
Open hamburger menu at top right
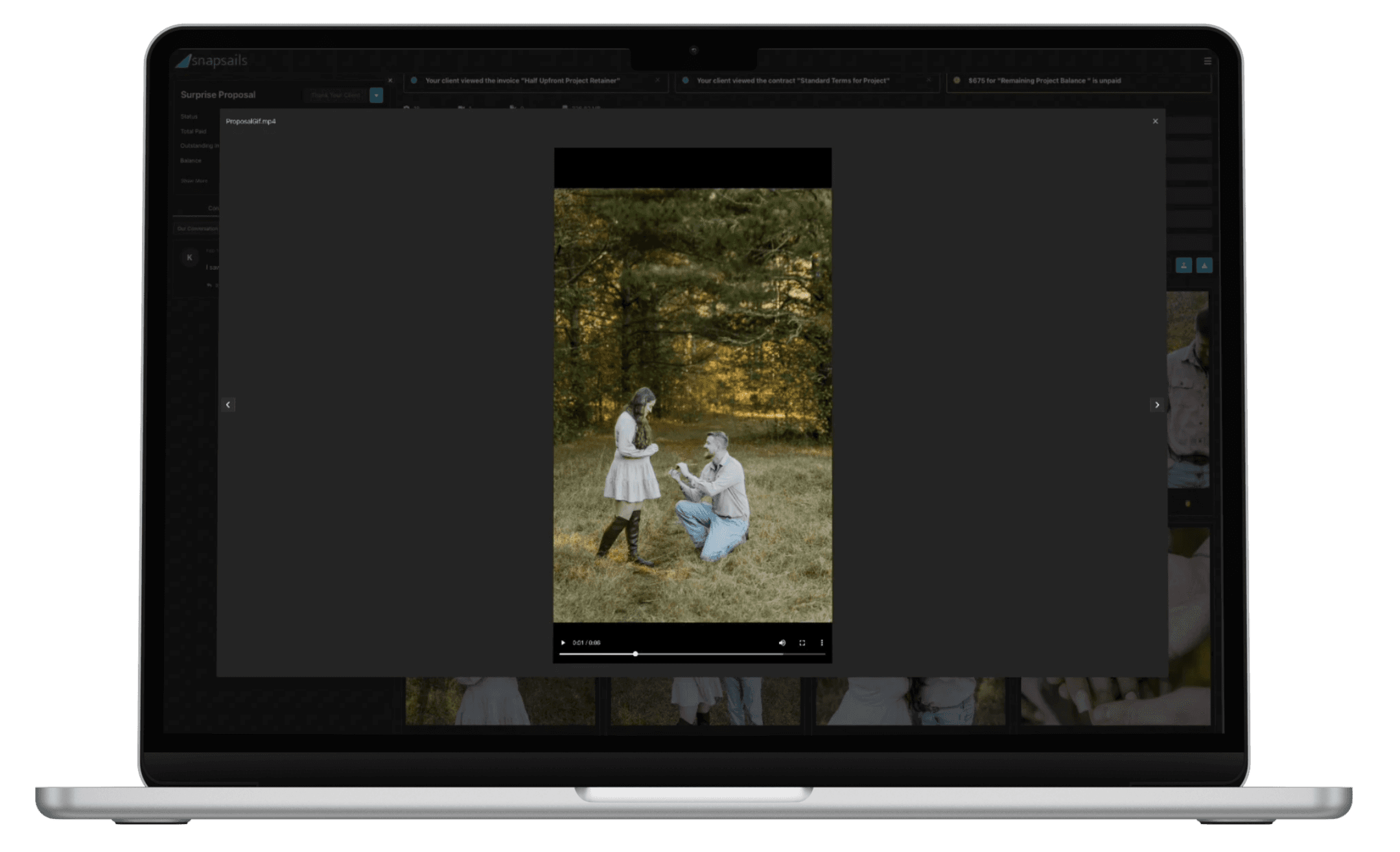(x=1207, y=61)
